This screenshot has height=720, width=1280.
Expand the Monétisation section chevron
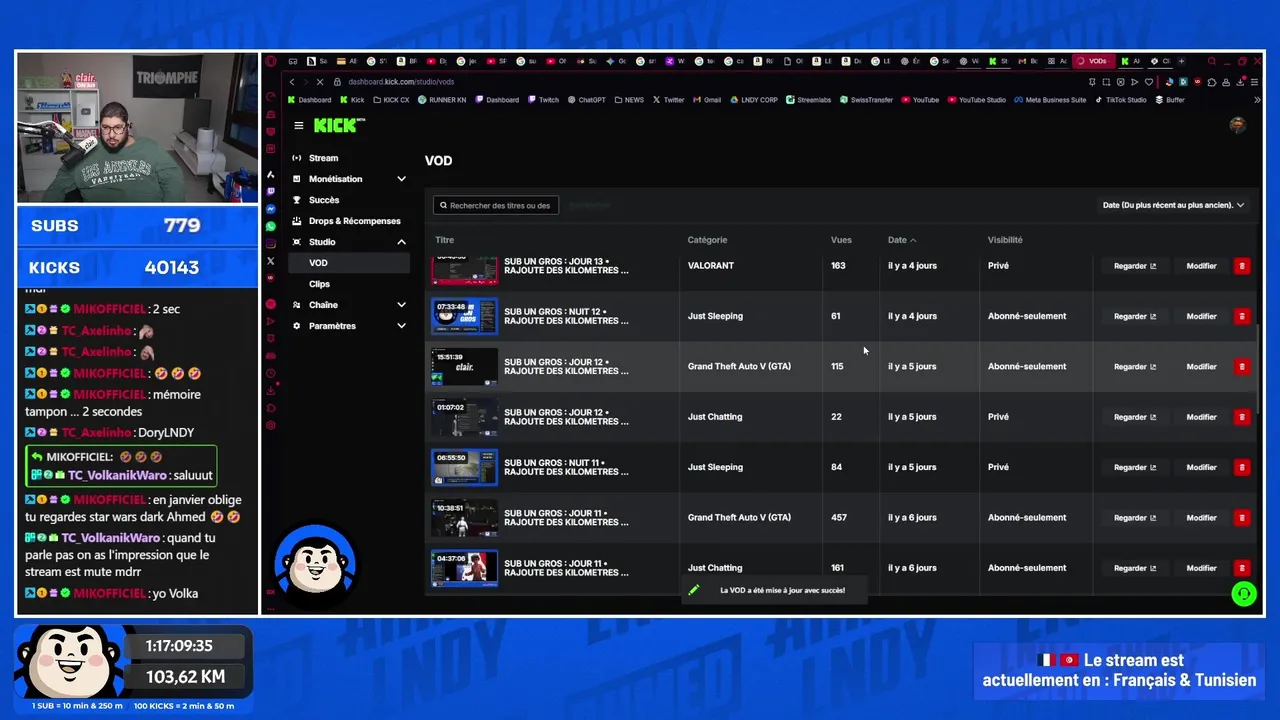coord(401,179)
